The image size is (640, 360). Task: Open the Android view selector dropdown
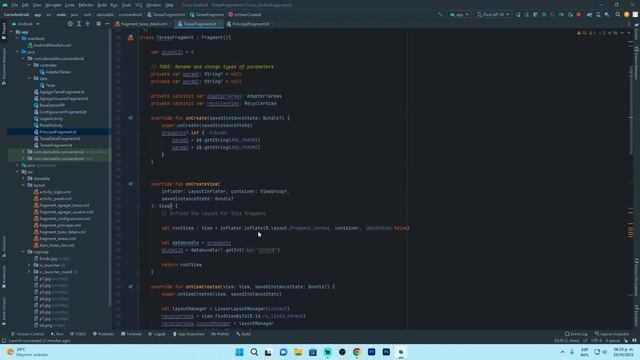(25, 24)
